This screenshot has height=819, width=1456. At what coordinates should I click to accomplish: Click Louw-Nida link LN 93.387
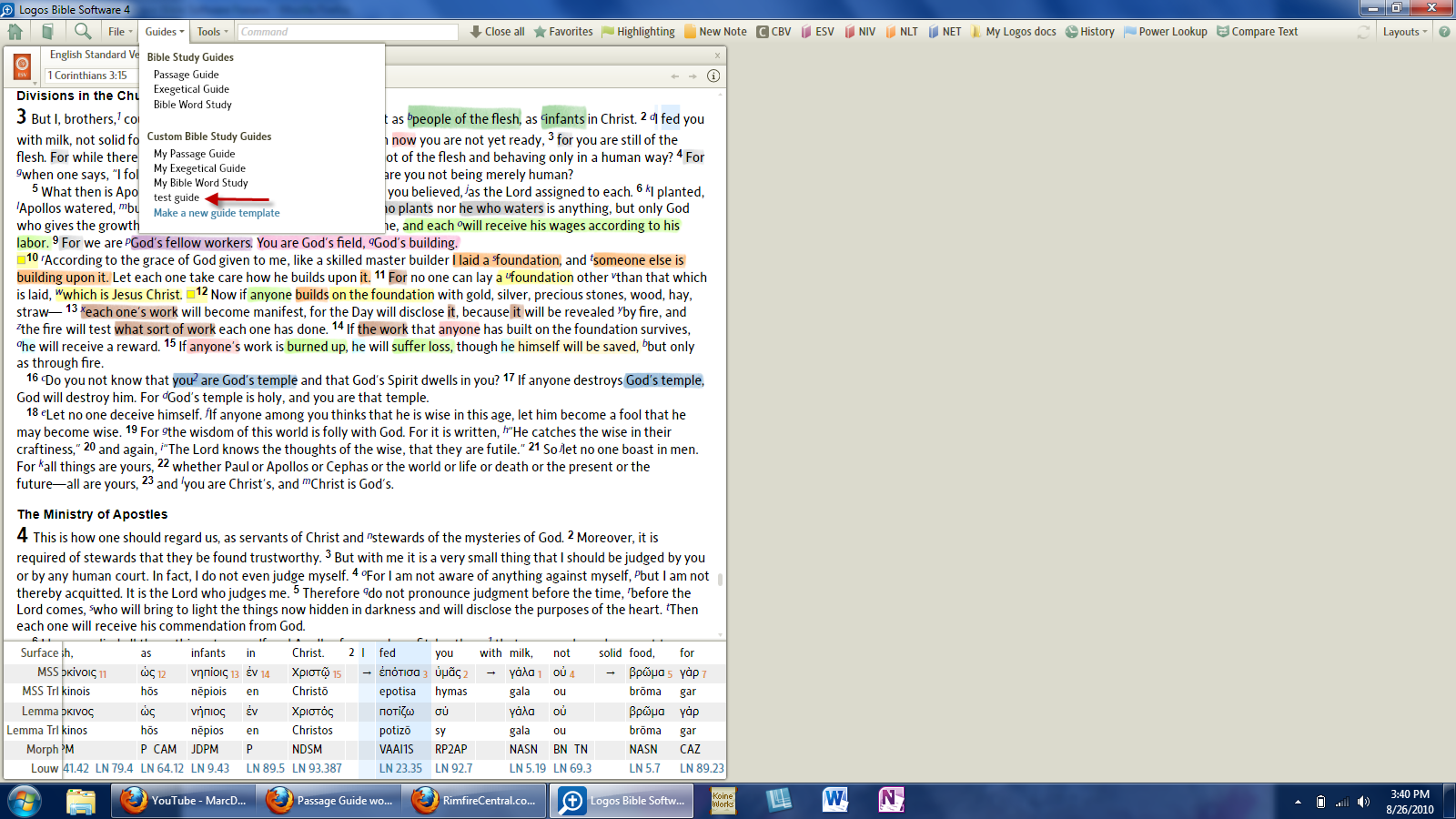tap(317, 768)
